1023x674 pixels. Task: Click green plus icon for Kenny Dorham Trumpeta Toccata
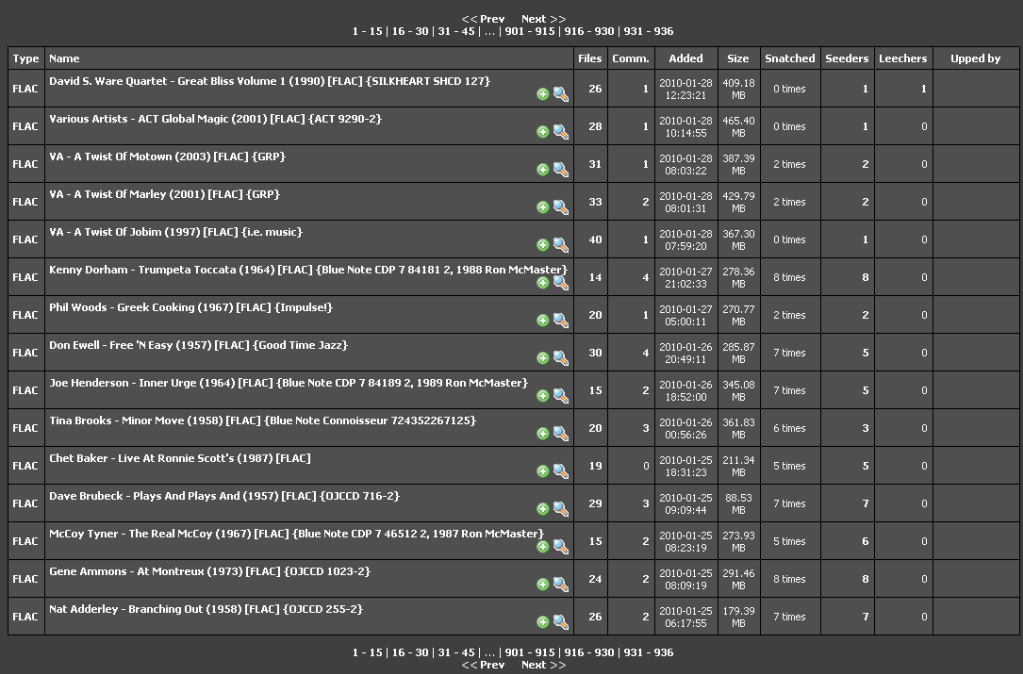tap(542, 283)
